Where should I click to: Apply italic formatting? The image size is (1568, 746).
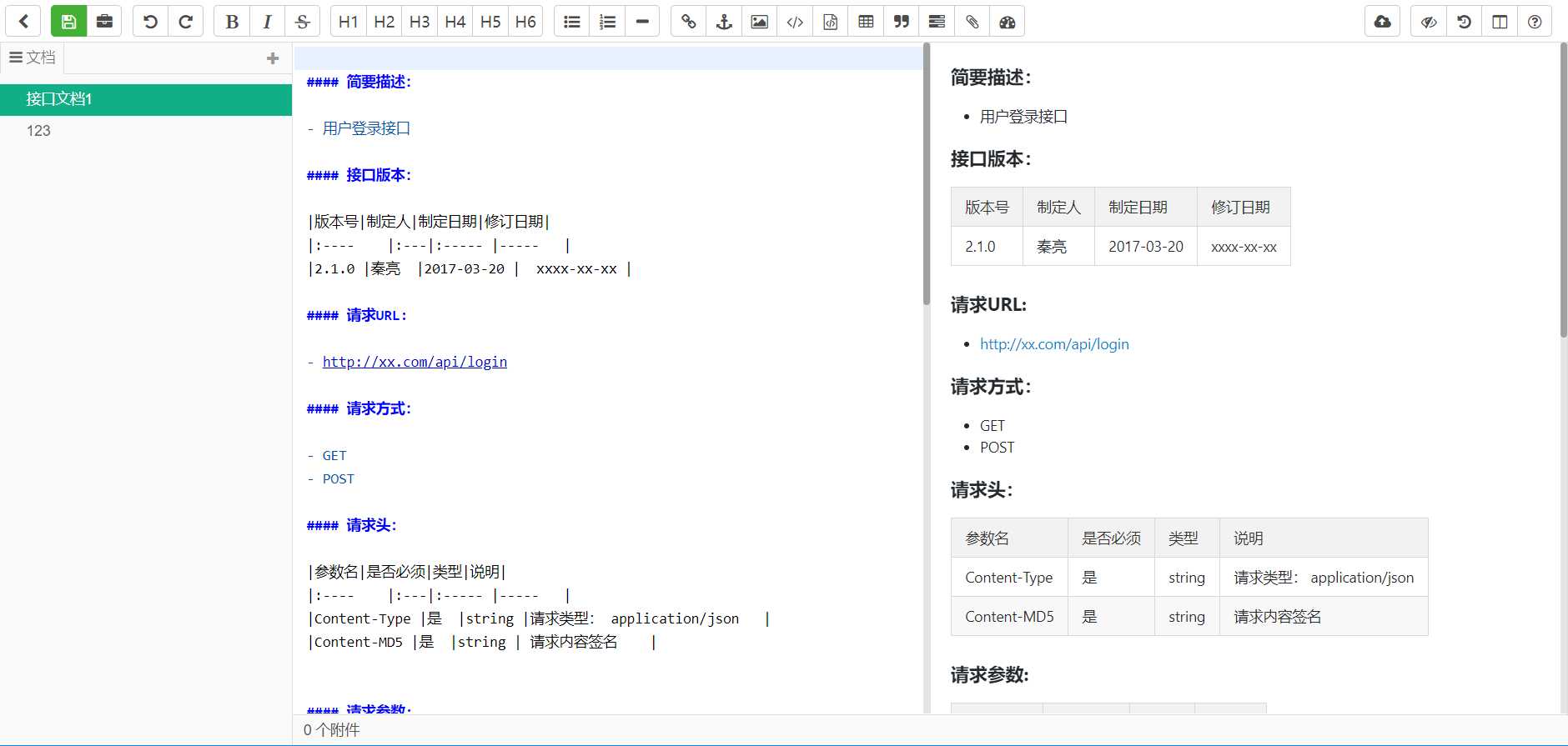pyautogui.click(x=267, y=22)
